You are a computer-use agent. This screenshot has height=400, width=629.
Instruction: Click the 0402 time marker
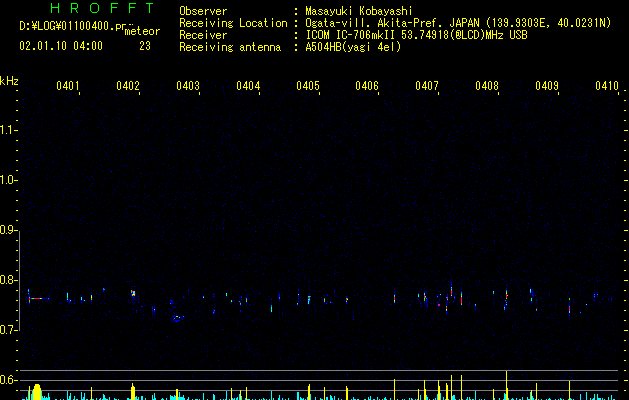click(128, 85)
